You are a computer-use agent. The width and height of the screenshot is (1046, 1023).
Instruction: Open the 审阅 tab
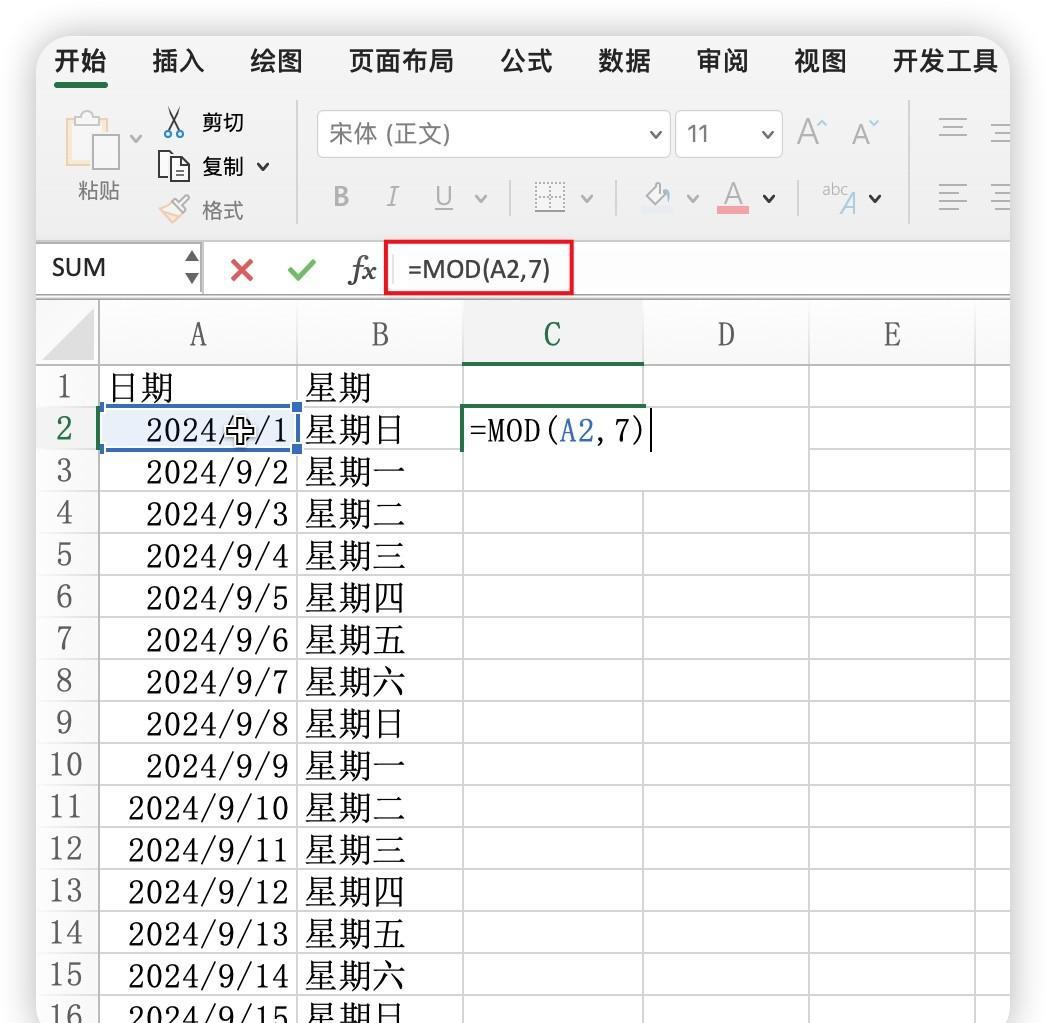click(722, 61)
